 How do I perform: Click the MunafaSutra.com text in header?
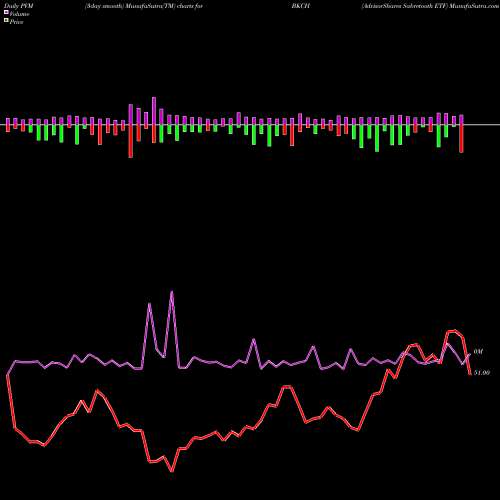click(x=474, y=6)
